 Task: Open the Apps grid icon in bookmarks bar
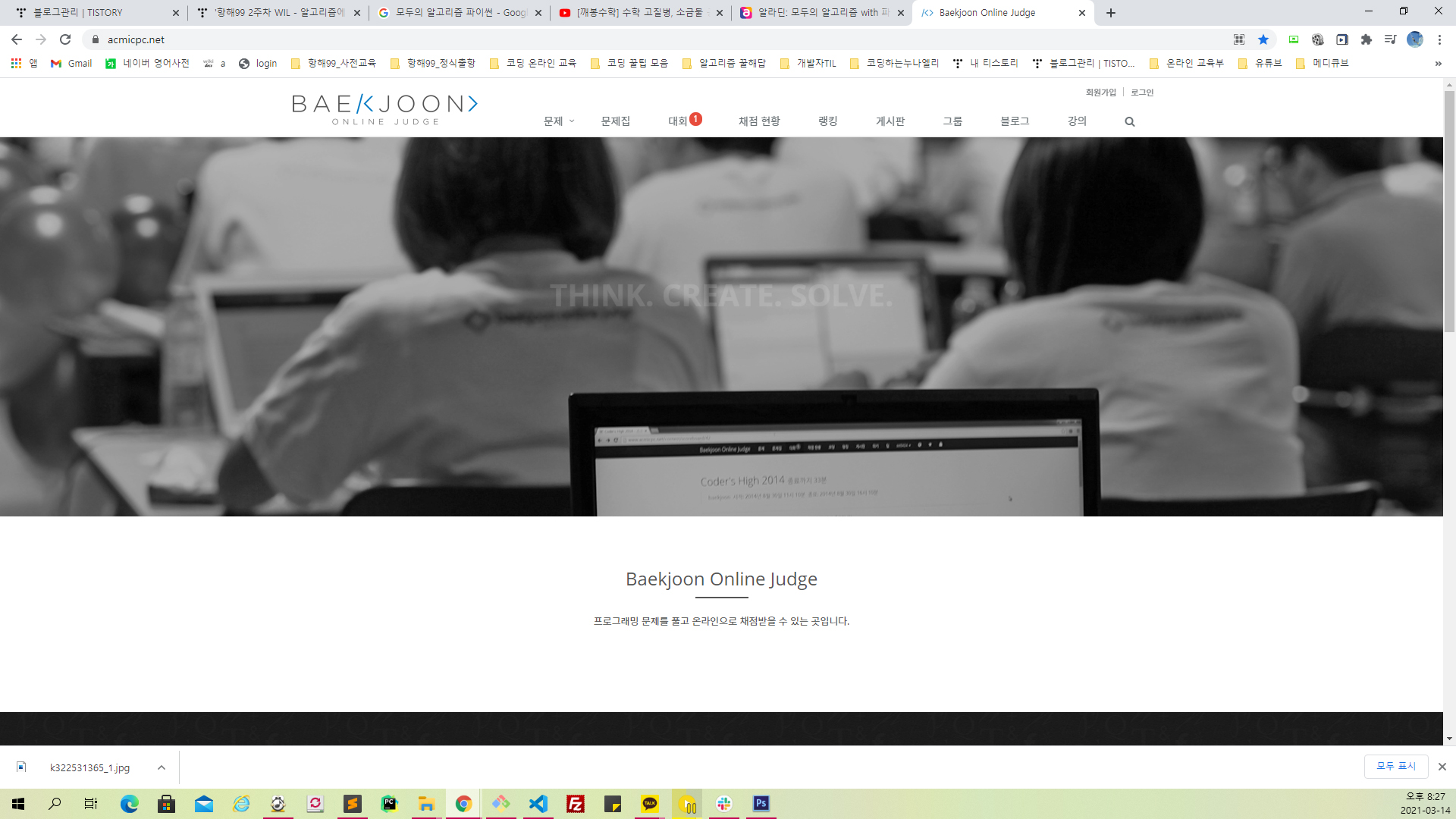tap(16, 64)
